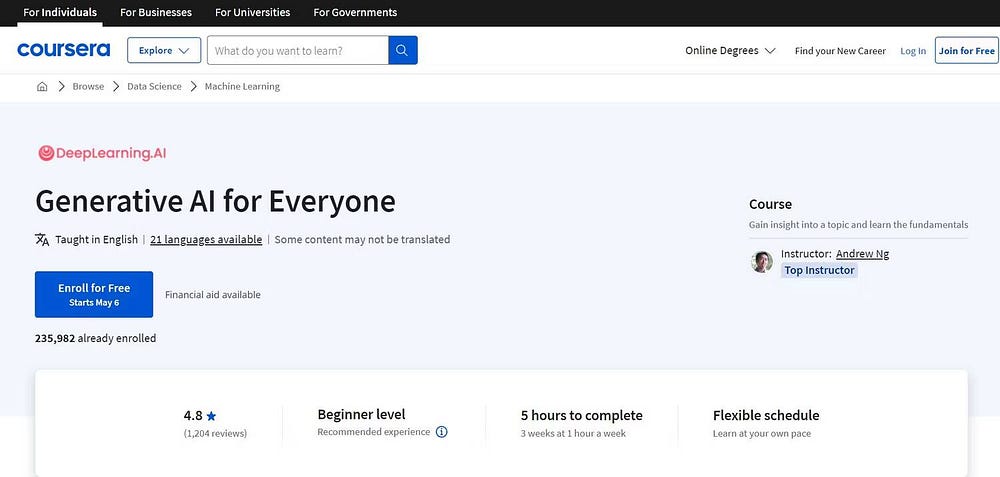Screen dimensions: 1000x477
Task: Switch to For Businesses tab
Action: pos(156,12)
